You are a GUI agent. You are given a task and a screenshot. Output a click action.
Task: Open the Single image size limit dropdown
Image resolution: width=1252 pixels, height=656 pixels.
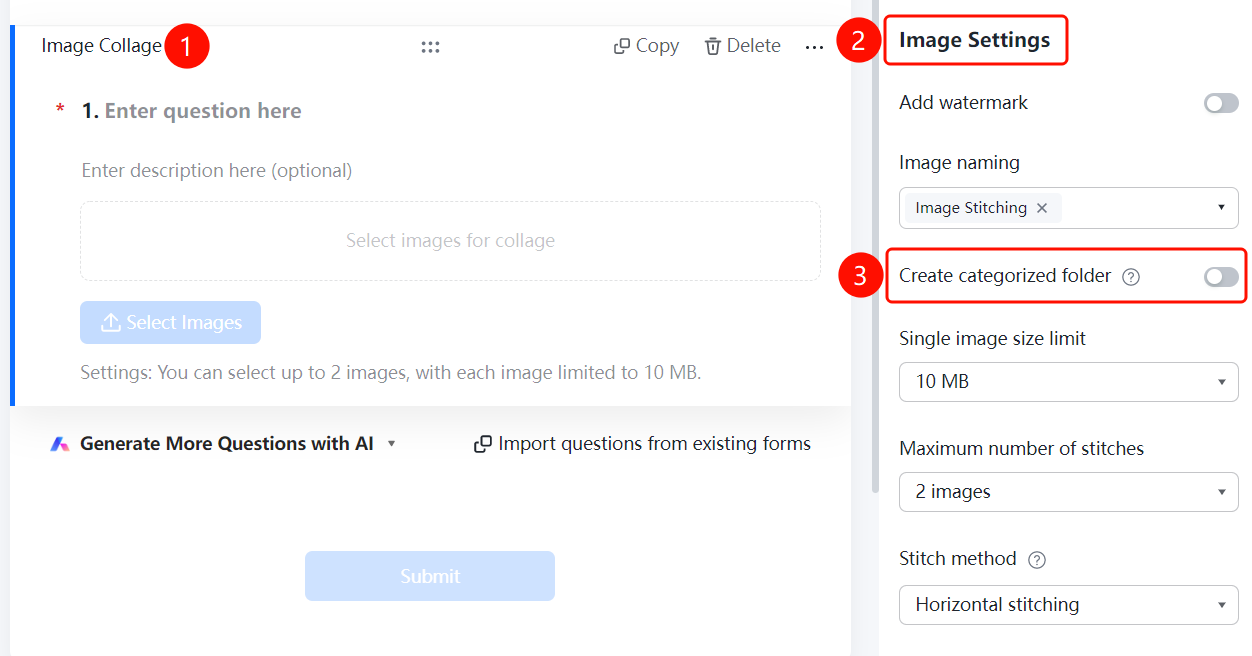(x=1068, y=382)
